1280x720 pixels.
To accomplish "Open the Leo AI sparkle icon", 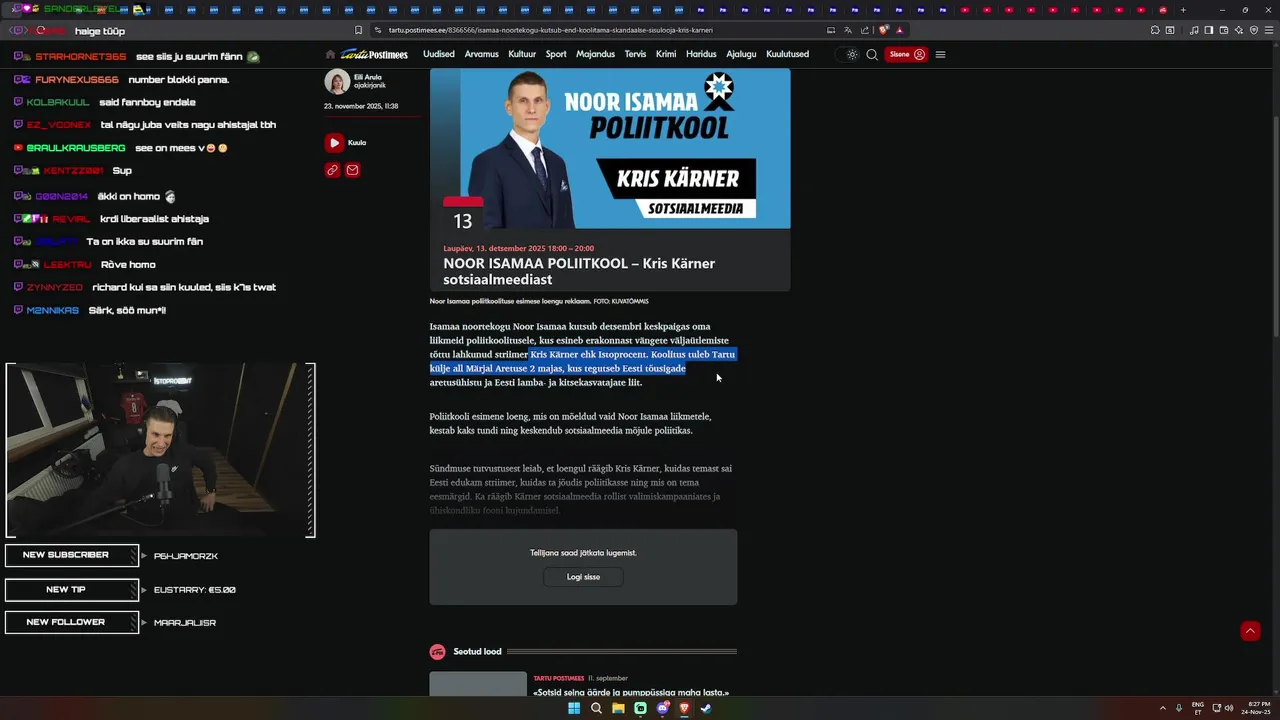I will [1239, 30].
